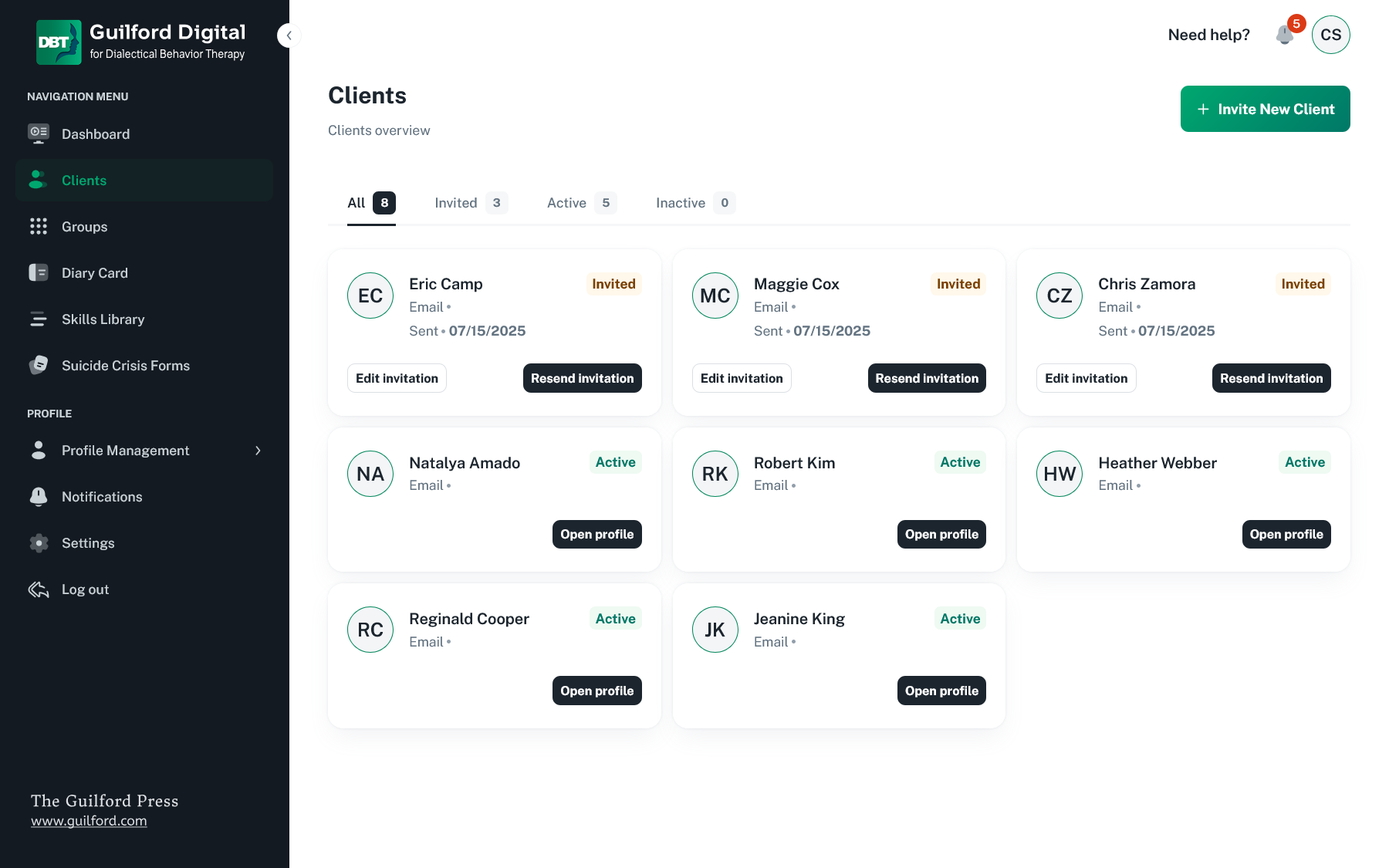Edit invitation for Eric Camp
Image resolution: width=1389 pixels, height=868 pixels.
397,378
